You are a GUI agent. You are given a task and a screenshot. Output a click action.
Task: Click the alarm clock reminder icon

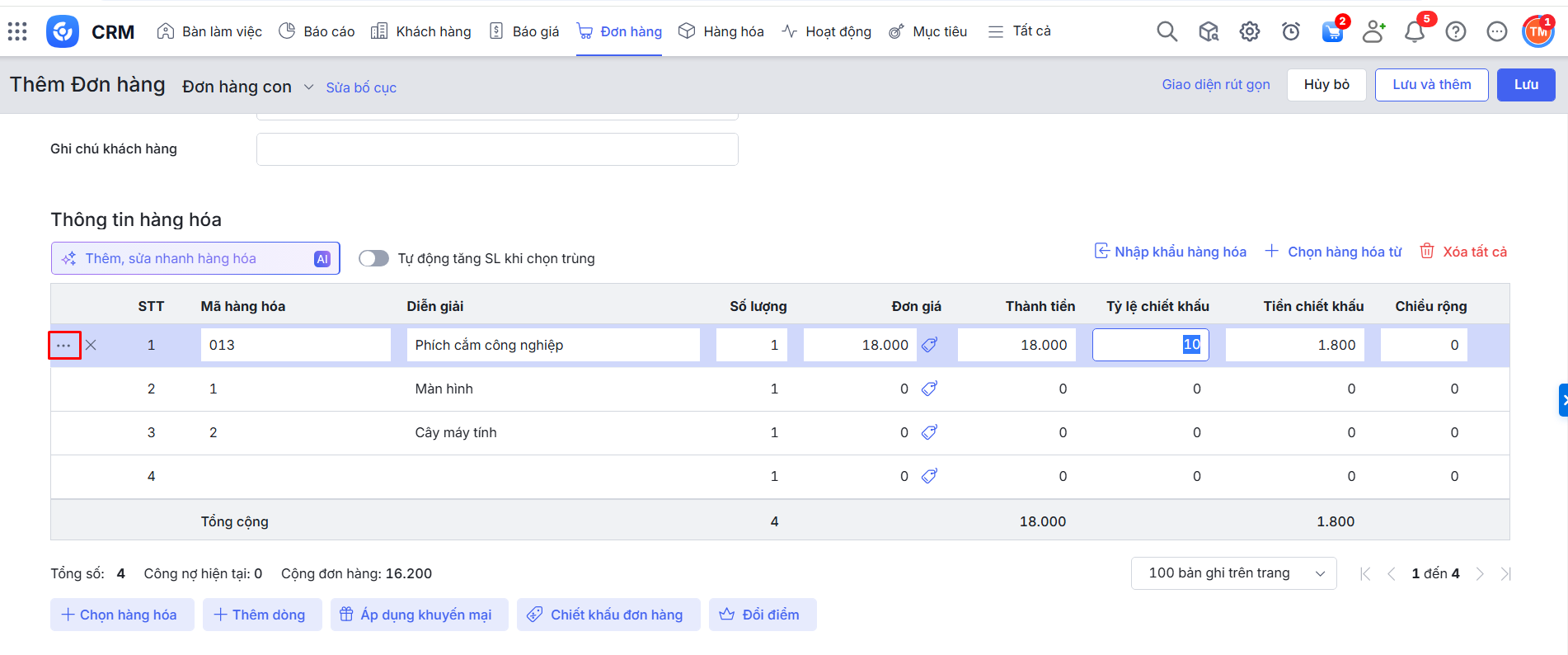pos(1291,31)
